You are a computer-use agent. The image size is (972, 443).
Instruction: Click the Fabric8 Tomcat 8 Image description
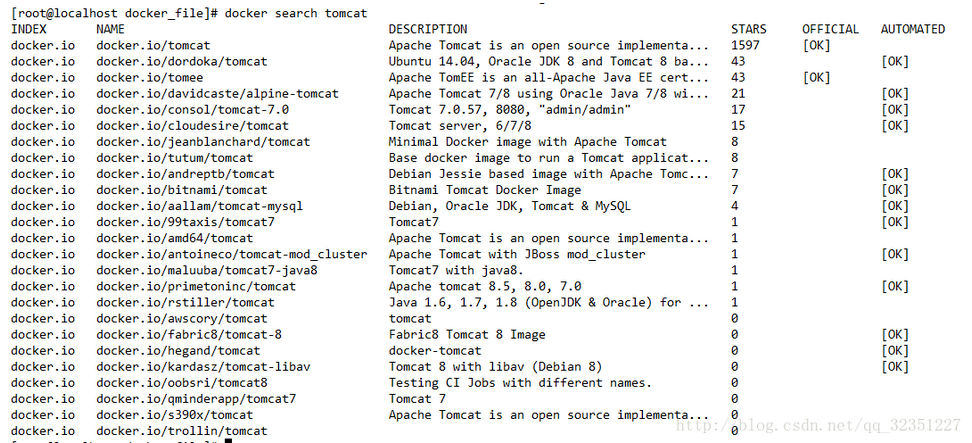coord(467,335)
